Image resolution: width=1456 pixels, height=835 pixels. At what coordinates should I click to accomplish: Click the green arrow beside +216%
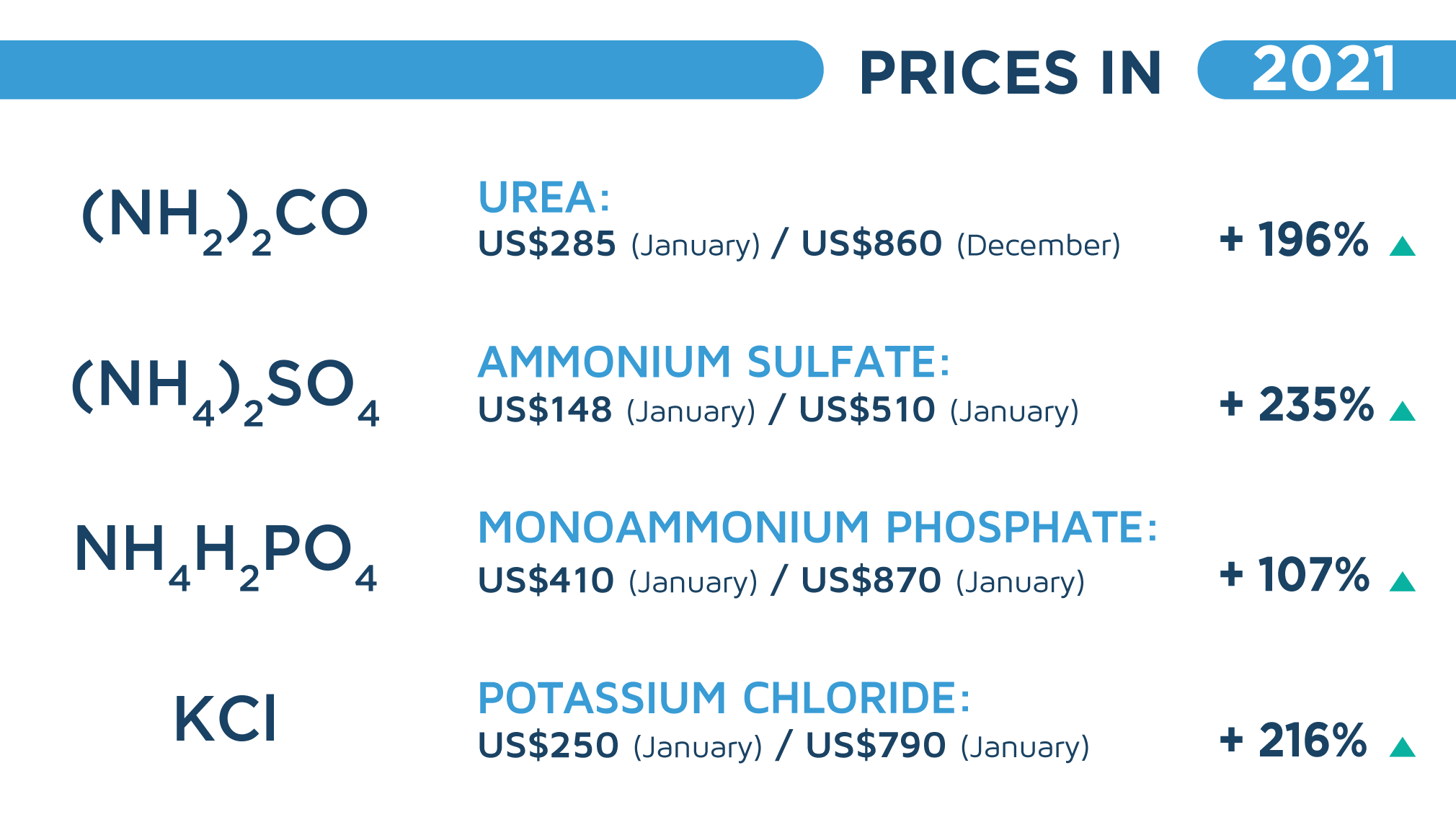pos(1402,747)
